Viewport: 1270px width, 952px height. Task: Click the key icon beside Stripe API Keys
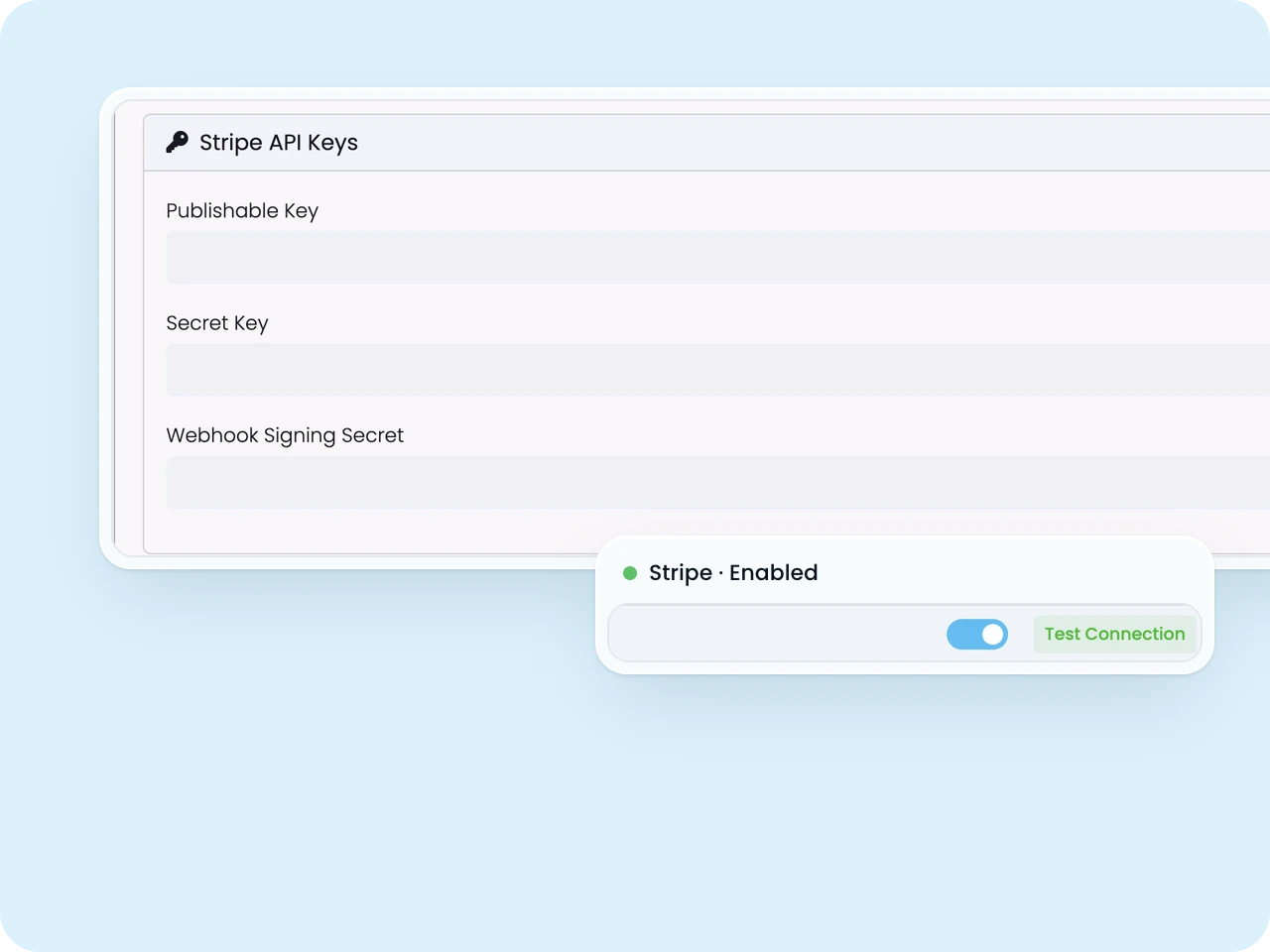point(178,142)
